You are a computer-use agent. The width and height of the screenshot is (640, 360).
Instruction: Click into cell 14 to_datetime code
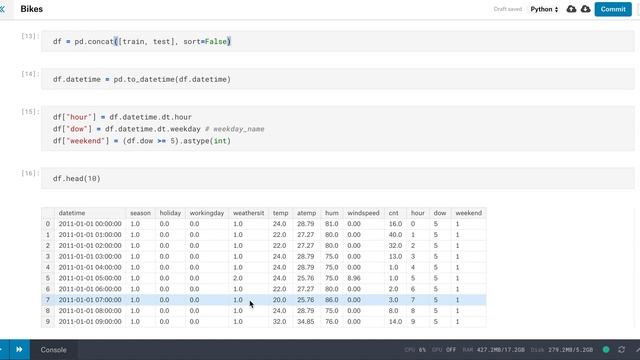[338, 79]
